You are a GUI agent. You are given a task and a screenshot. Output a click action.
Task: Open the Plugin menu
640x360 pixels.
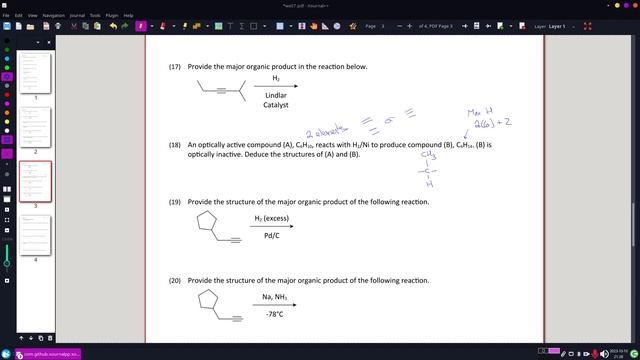tap(112, 16)
